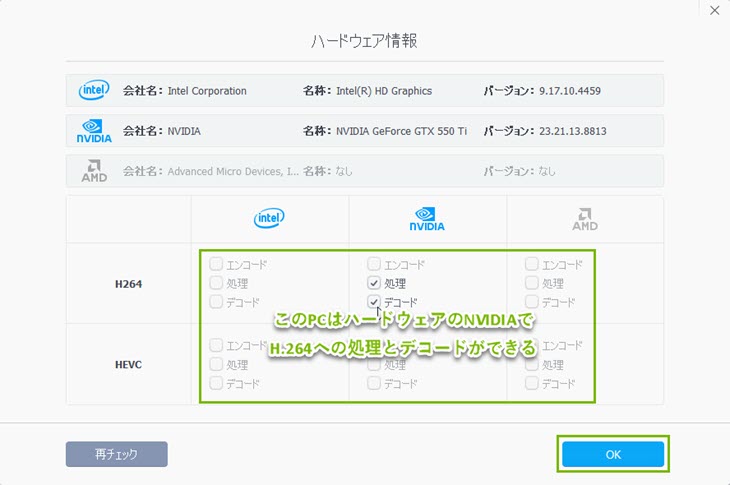
Task: Select the AMD column header logo
Action: (x=585, y=219)
